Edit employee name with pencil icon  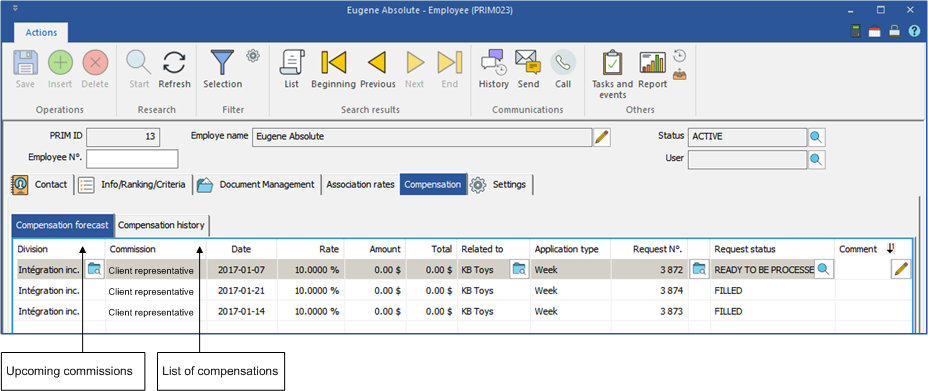coord(601,137)
